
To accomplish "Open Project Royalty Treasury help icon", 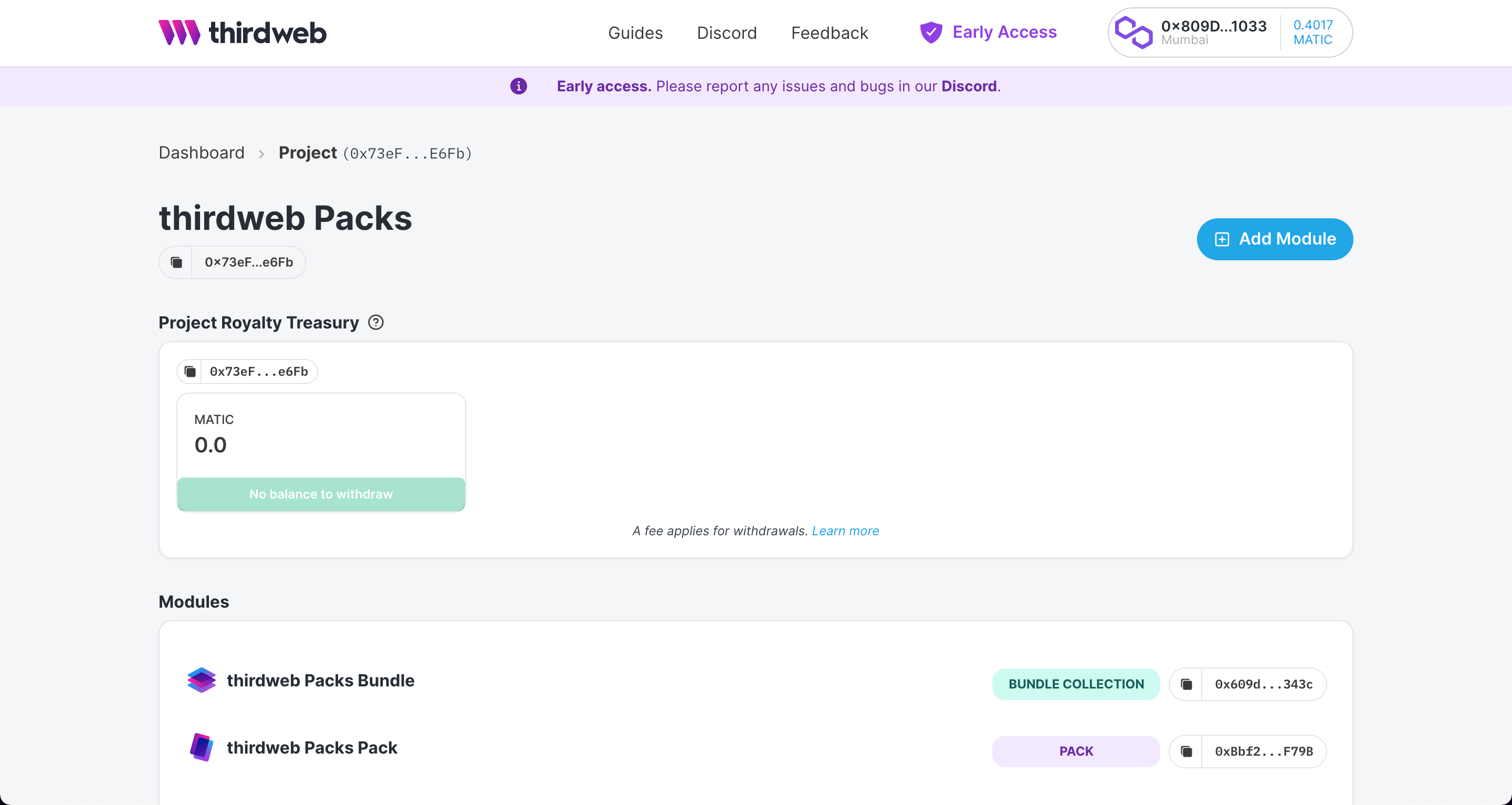I will [x=376, y=322].
